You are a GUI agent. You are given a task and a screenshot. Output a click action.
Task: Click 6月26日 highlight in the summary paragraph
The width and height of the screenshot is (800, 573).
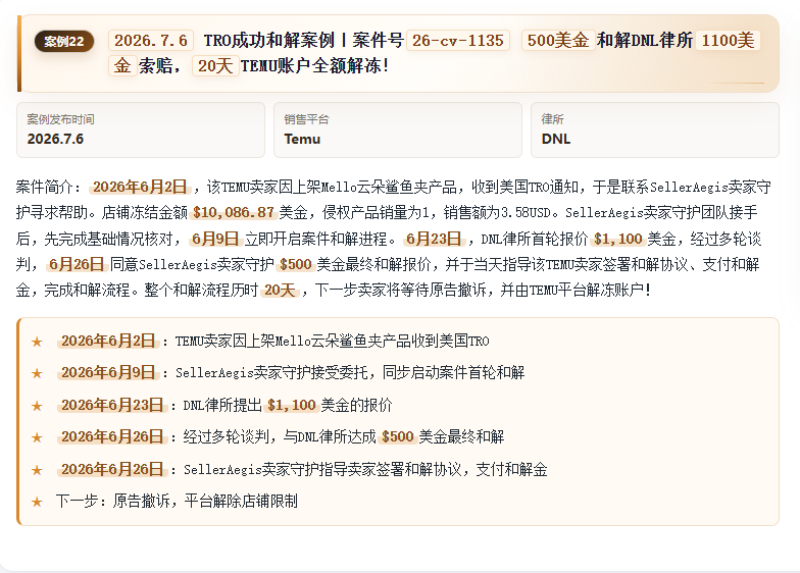click(x=76, y=264)
